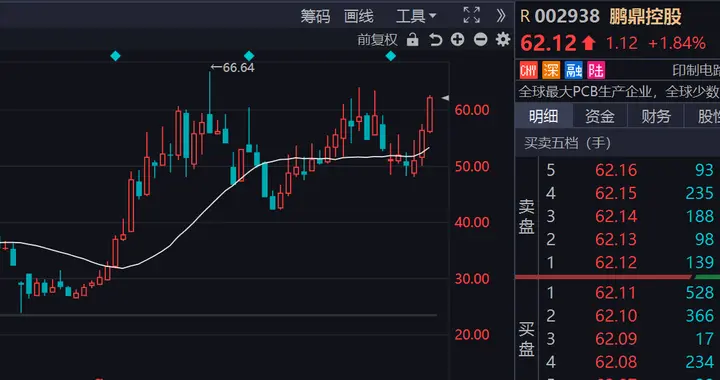Select sell level 4 price 62.15
The width and height of the screenshot is (720, 380).
[616, 193]
